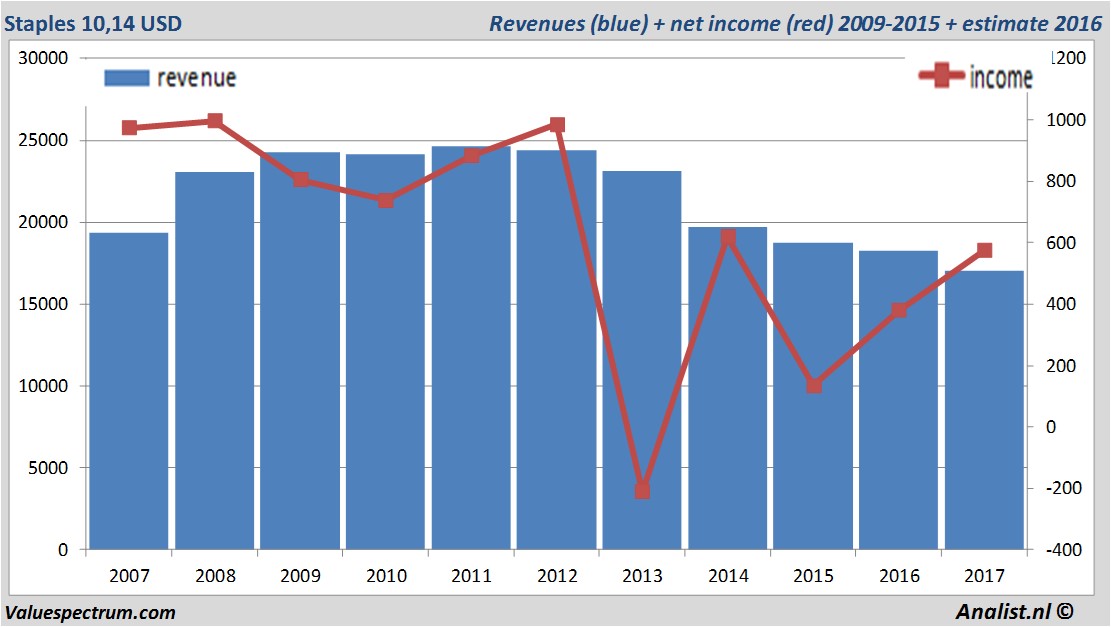Click the 2010 income data marker
Screen dimensions: 1111x627
click(385, 200)
